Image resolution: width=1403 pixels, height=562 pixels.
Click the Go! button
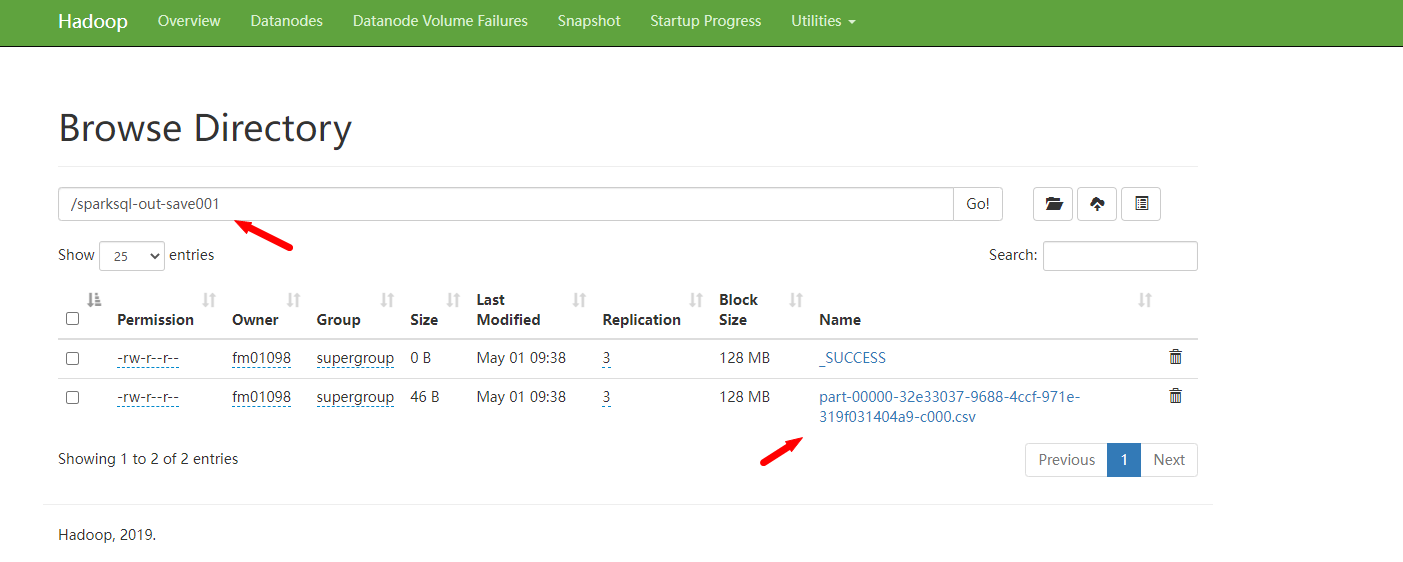coord(978,204)
